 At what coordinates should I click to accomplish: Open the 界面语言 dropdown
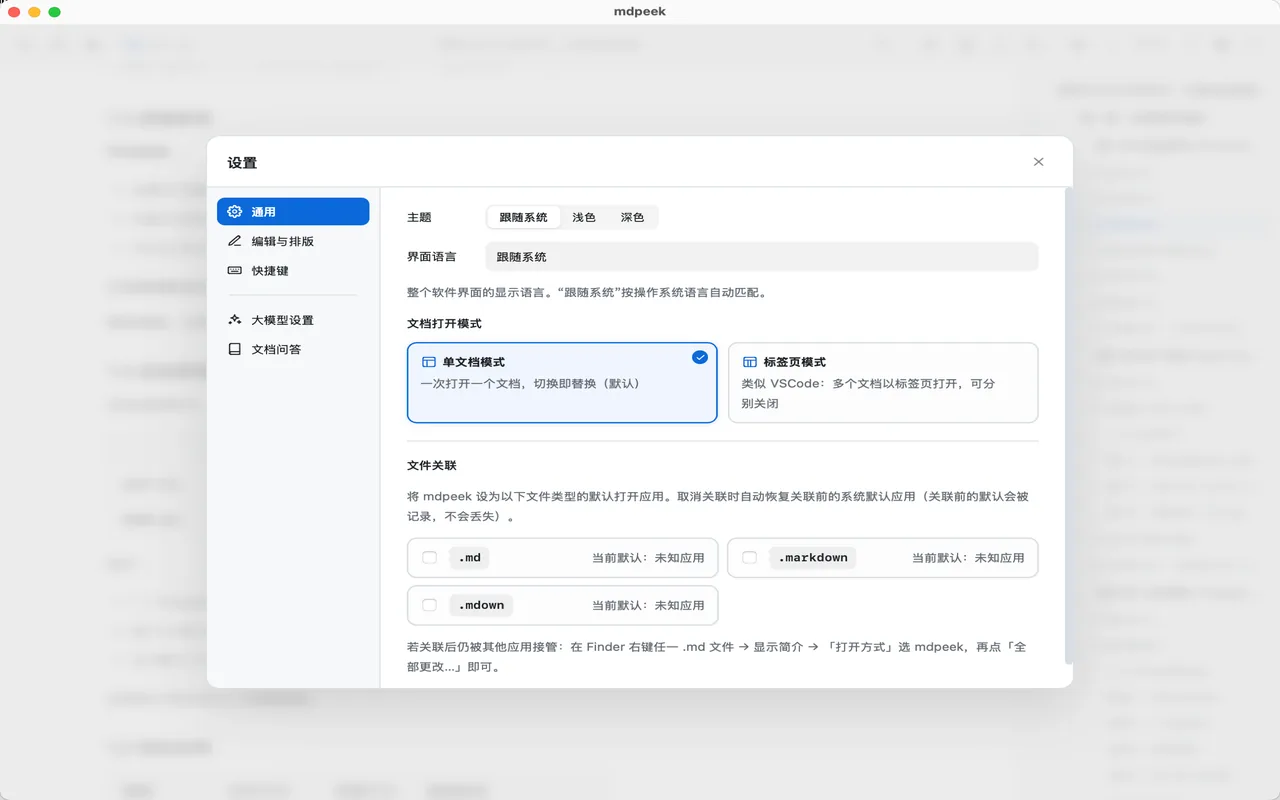(762, 257)
